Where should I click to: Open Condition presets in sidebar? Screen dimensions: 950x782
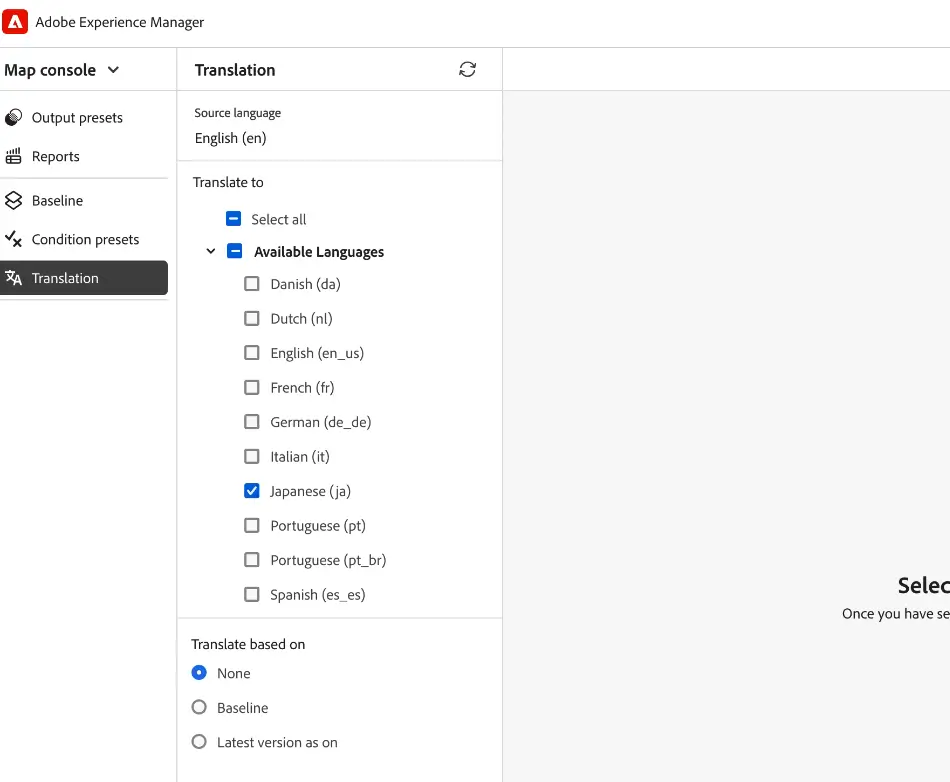[x=84, y=239]
